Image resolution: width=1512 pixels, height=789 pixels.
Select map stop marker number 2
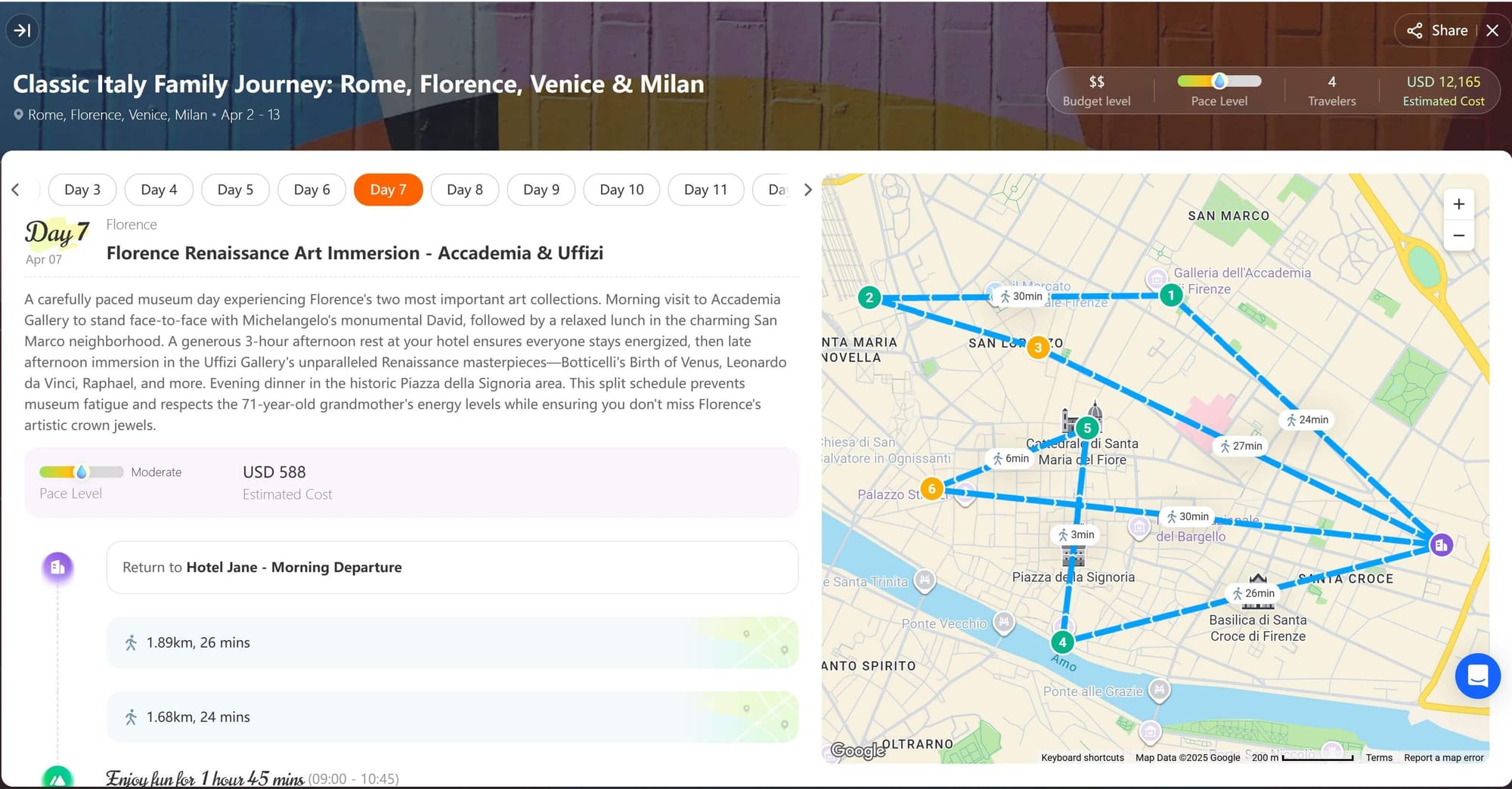[x=869, y=297]
